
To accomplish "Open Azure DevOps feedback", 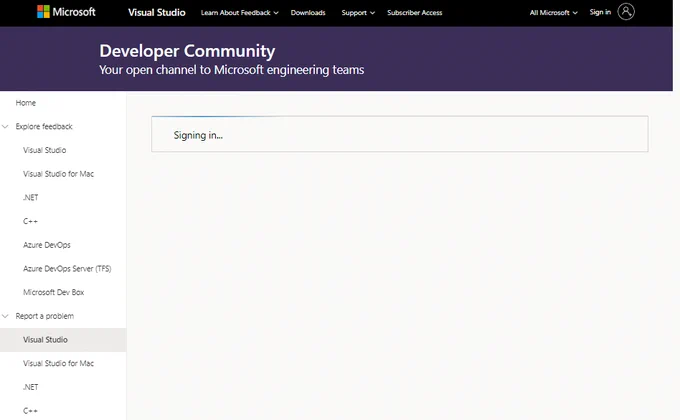I will point(47,245).
